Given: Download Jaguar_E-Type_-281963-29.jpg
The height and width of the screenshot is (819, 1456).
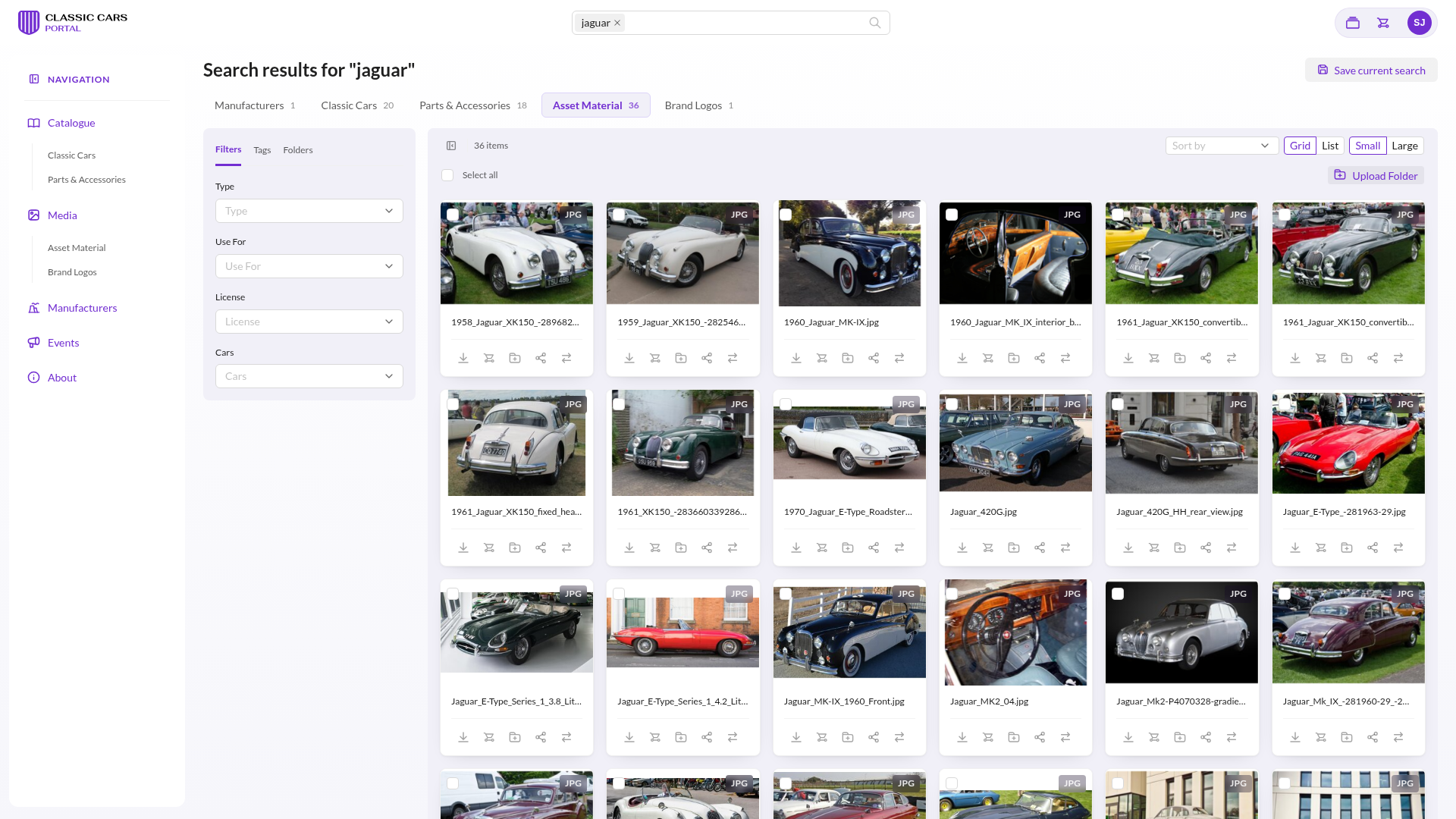Looking at the screenshot, I should [1295, 548].
